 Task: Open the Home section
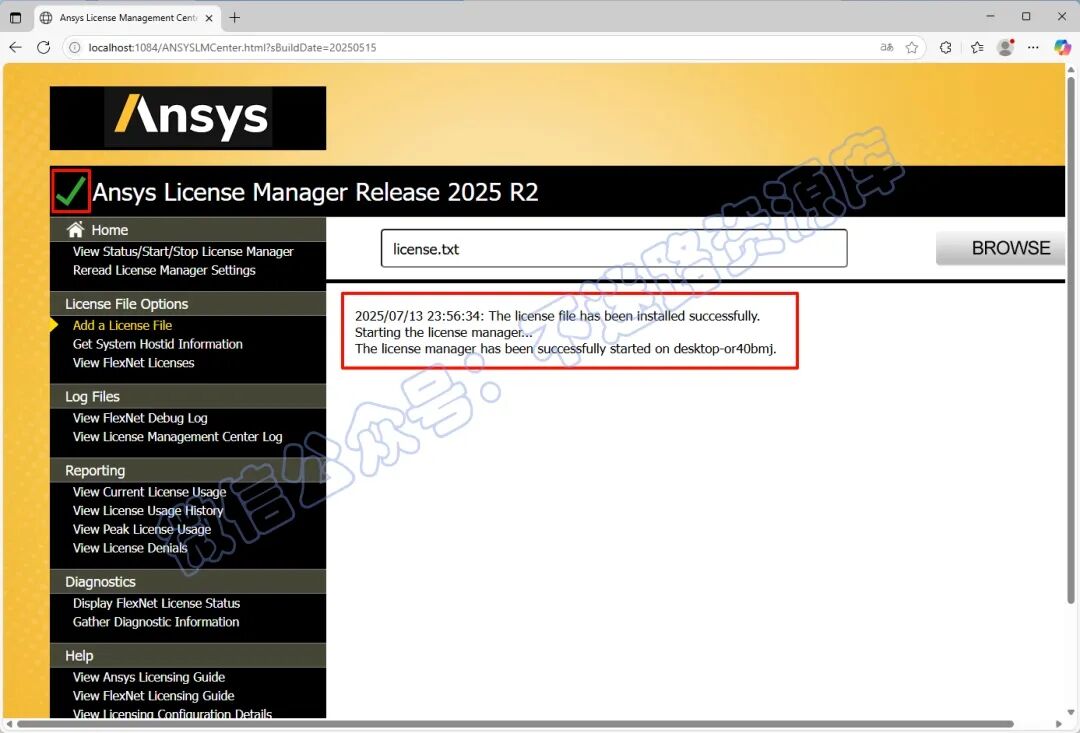110,230
